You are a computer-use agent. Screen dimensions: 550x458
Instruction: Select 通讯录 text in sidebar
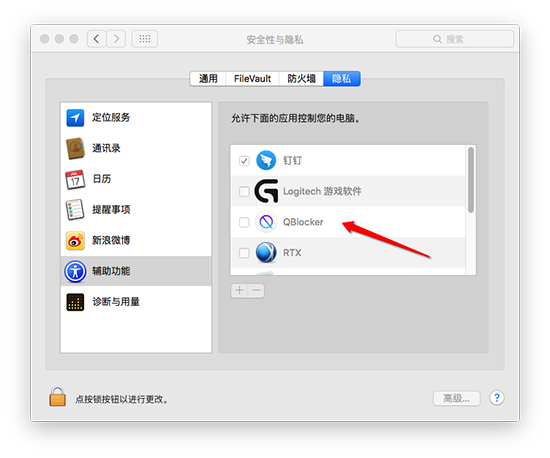click(x=106, y=148)
